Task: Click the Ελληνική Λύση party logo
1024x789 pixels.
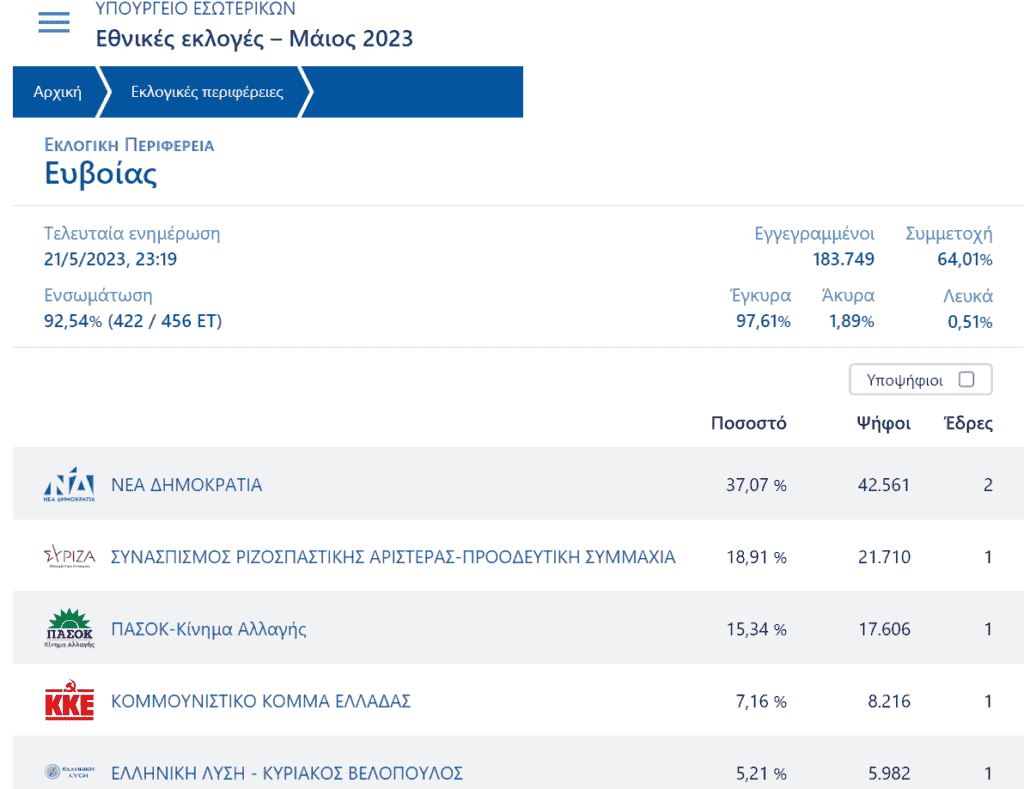Action: (x=69, y=772)
